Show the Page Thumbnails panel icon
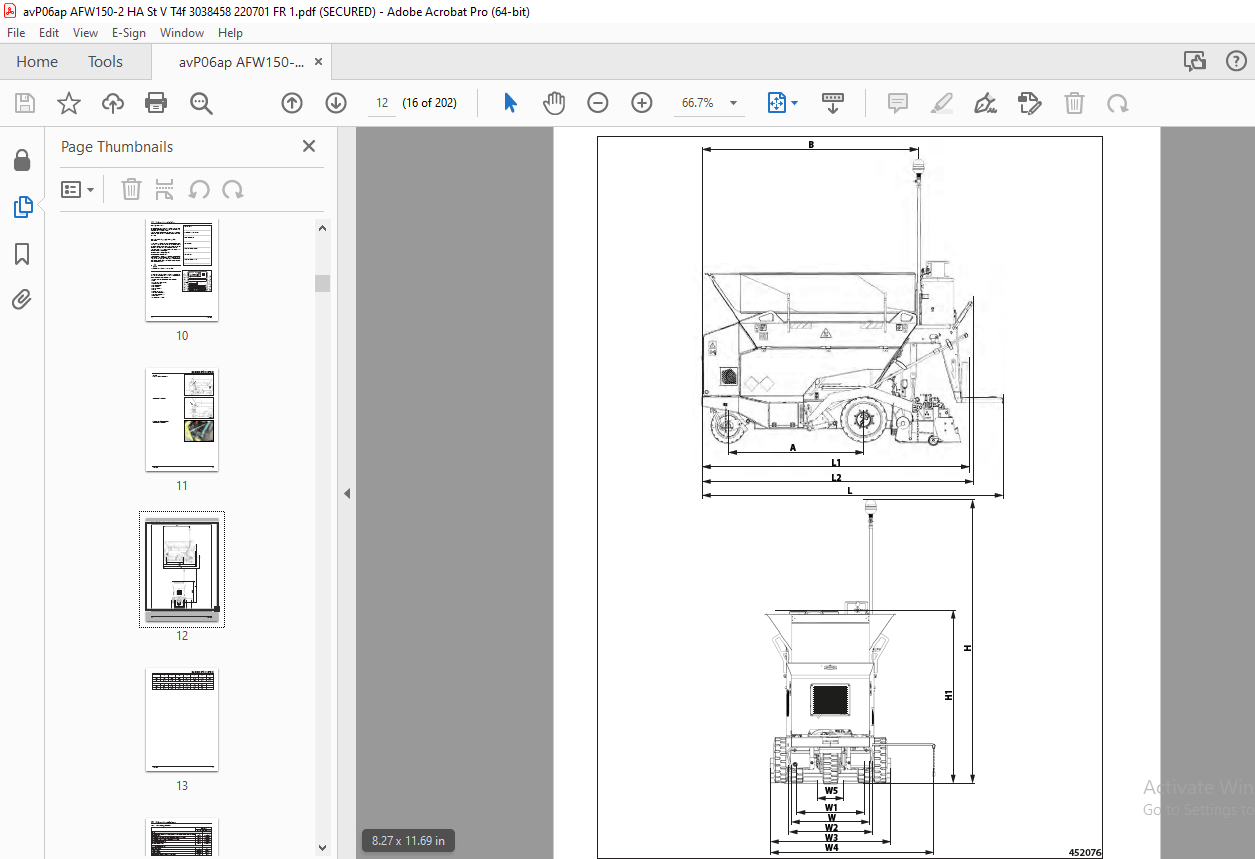 tap(22, 207)
